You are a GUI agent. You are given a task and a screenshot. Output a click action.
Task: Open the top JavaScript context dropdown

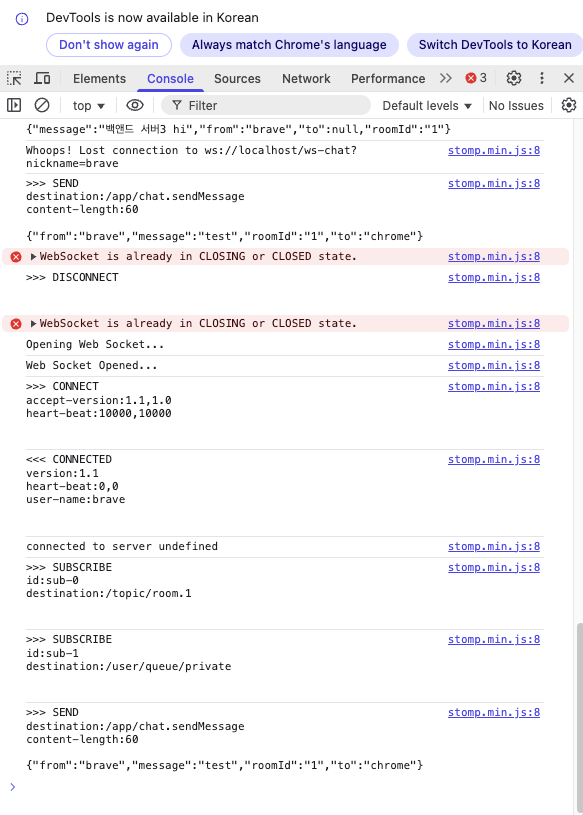pyautogui.click(x=88, y=106)
